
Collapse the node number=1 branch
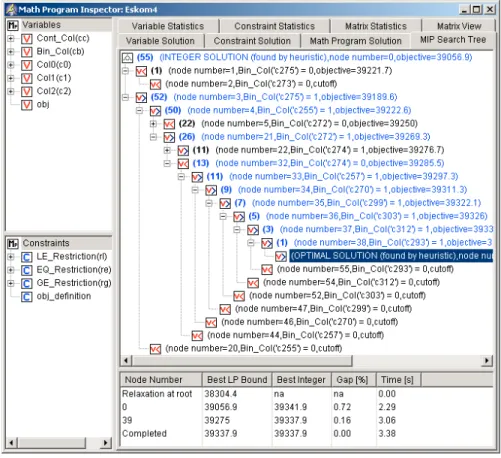[125, 71]
